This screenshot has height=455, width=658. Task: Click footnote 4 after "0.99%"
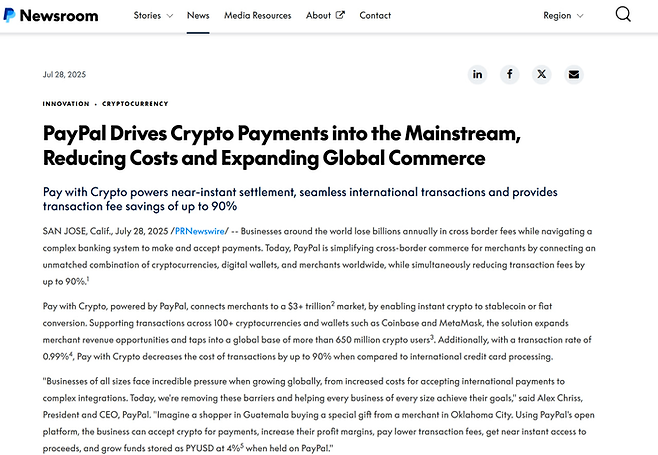point(71,354)
